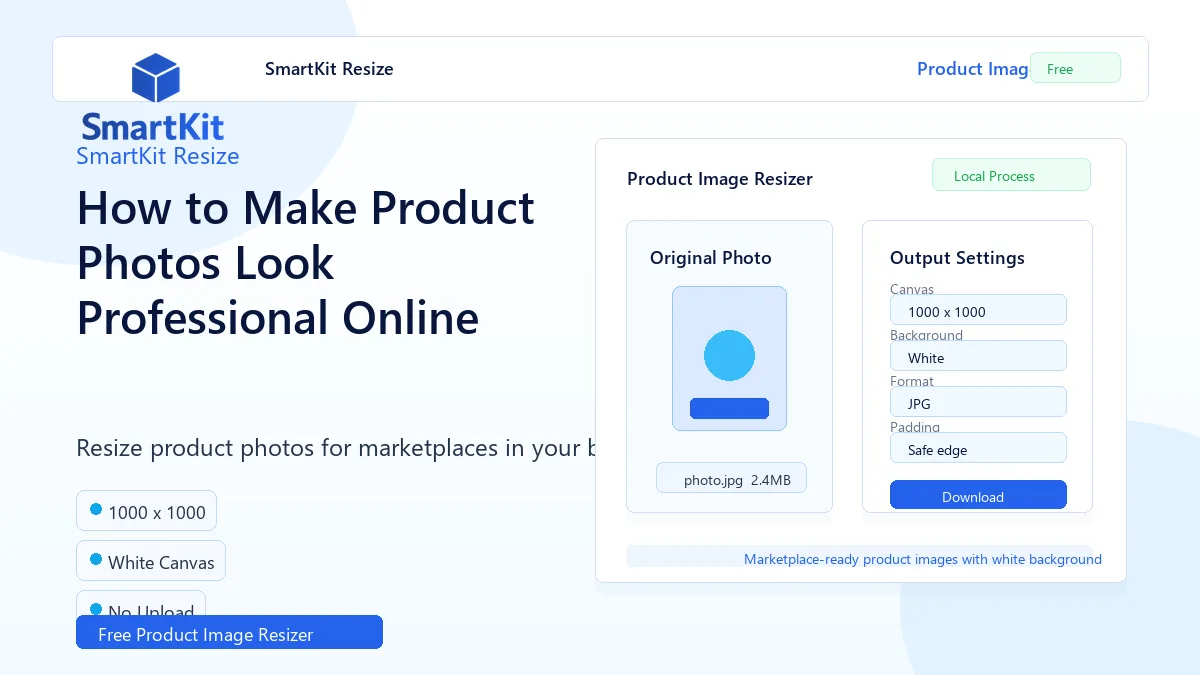Click the How to Make Product Photos headline
This screenshot has width=1200, height=675.
(x=306, y=263)
